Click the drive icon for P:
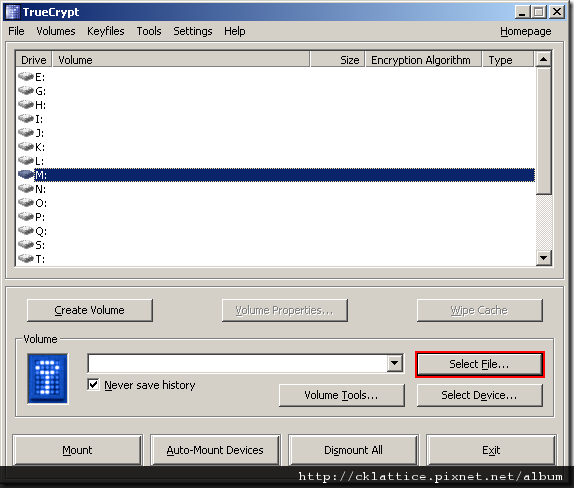 point(26,217)
